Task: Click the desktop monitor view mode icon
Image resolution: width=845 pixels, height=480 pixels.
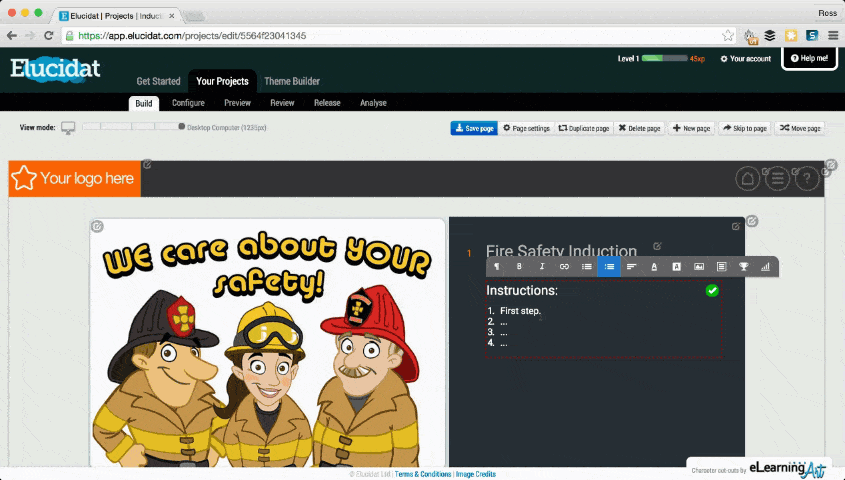Action: 68,128
